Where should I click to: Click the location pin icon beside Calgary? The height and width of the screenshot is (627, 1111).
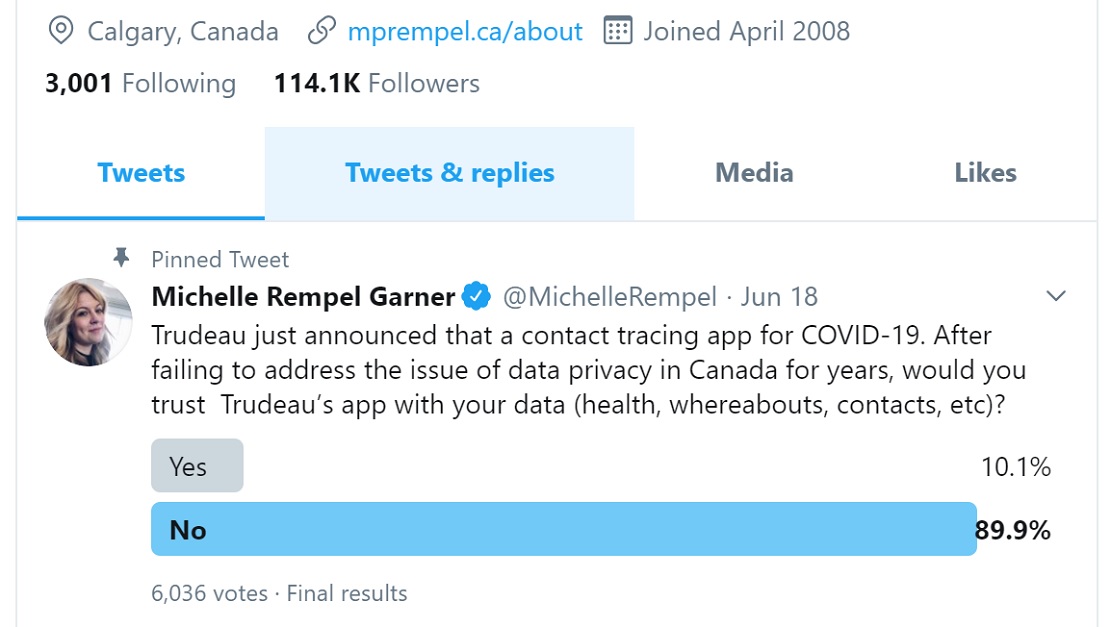click(61, 31)
